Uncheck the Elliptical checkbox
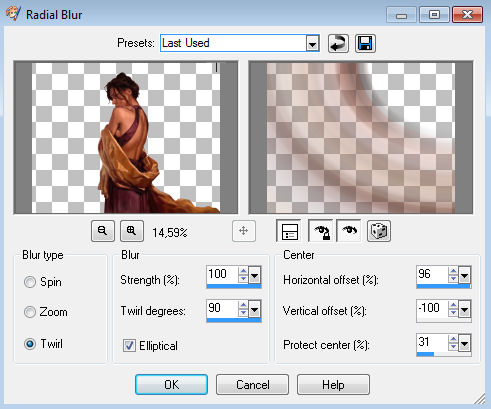Image resolution: width=491 pixels, height=409 pixels. tap(129, 346)
